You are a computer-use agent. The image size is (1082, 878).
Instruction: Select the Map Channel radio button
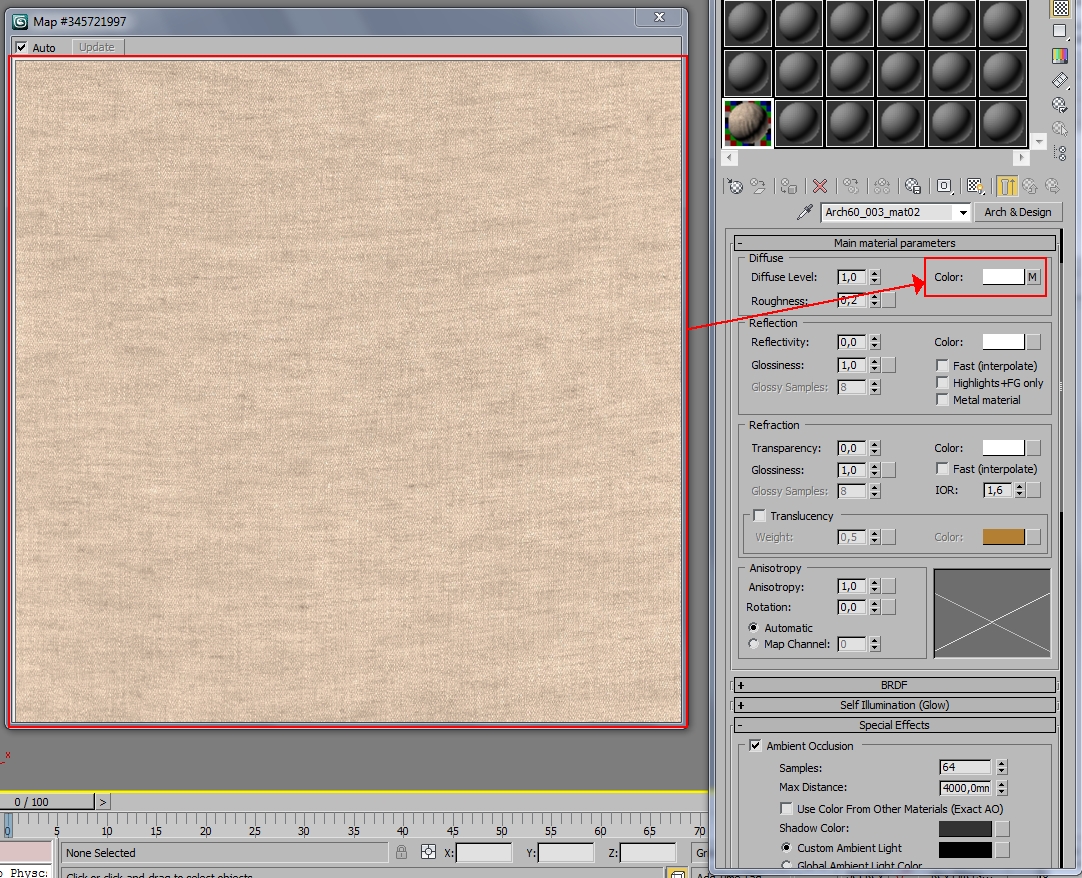coord(754,644)
